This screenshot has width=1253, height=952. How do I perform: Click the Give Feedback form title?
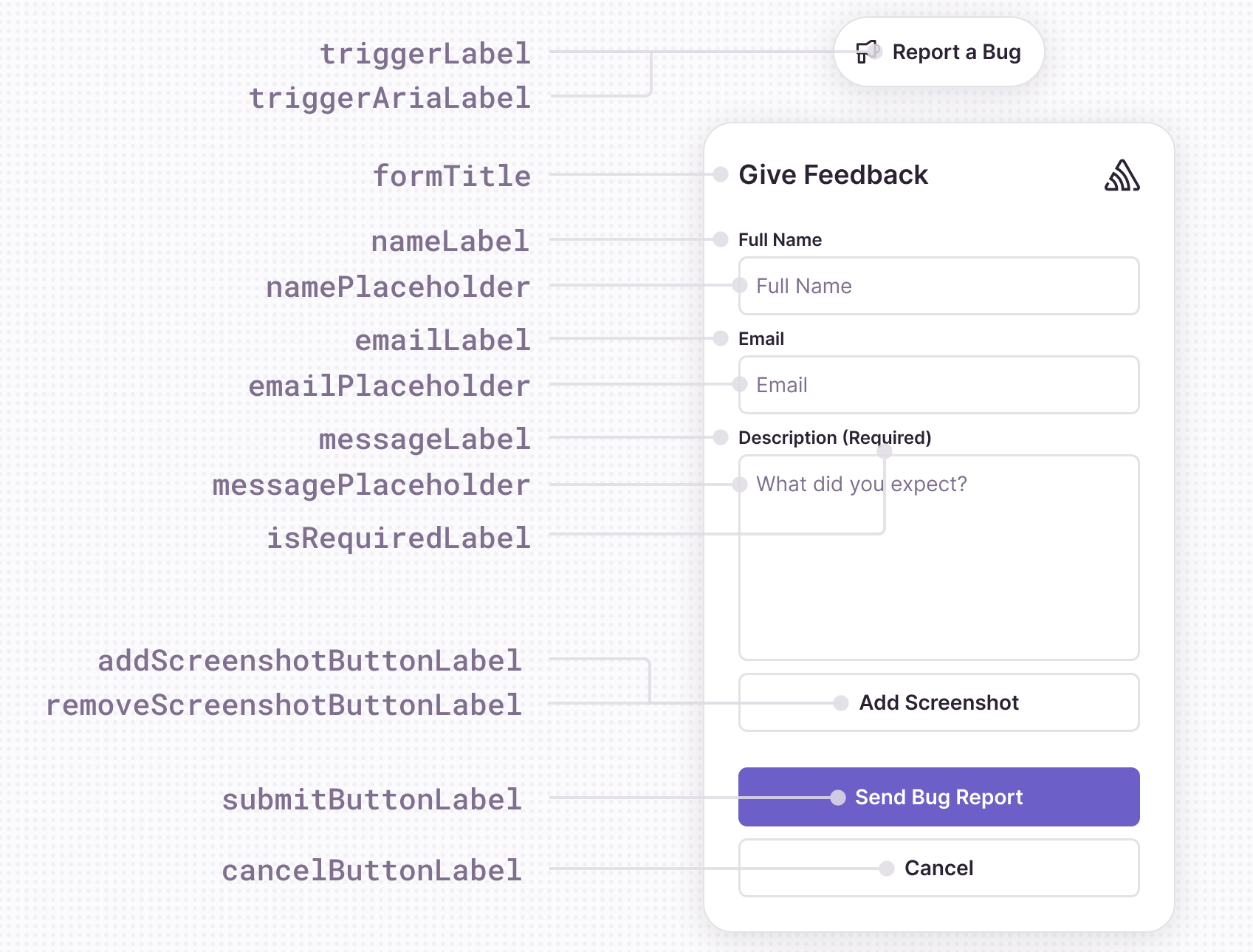pyautogui.click(x=834, y=175)
